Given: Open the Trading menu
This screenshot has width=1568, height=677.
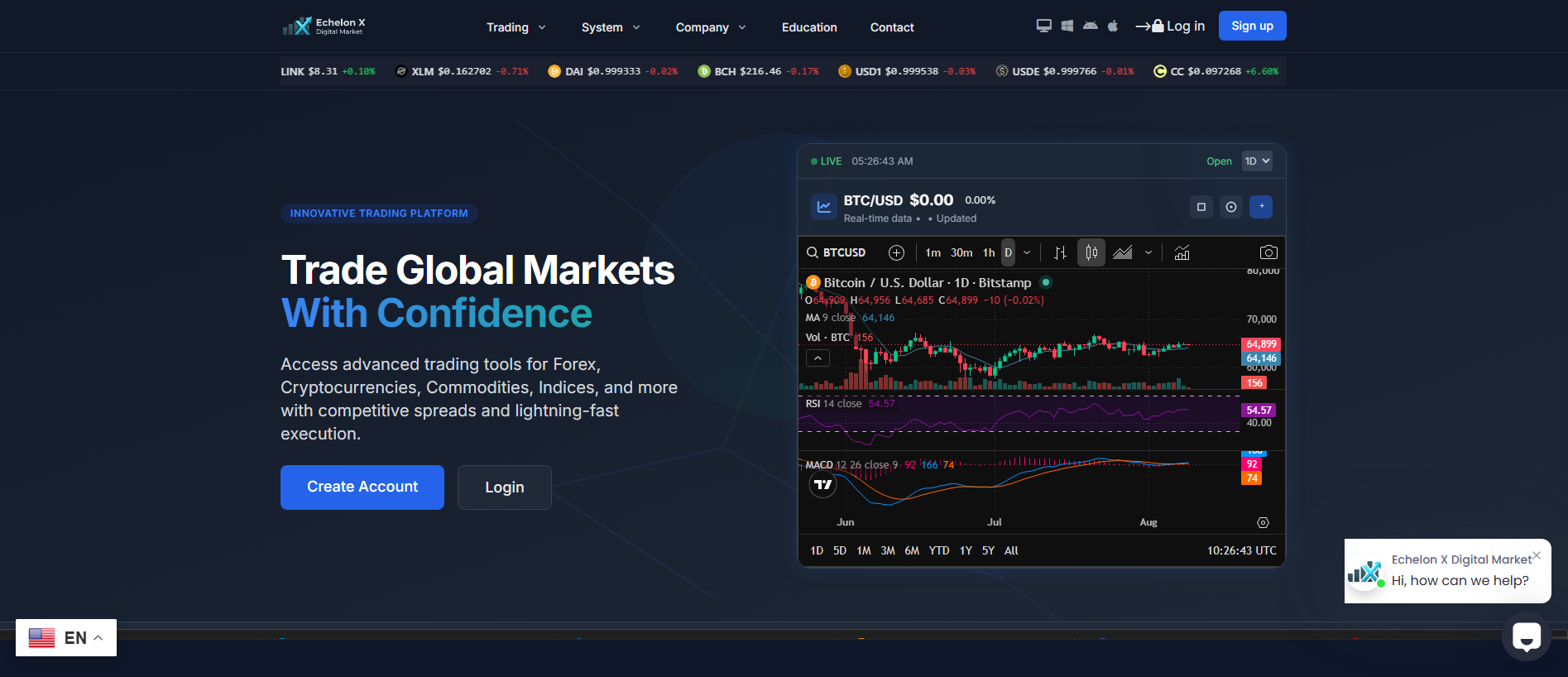Looking at the screenshot, I should click(516, 27).
